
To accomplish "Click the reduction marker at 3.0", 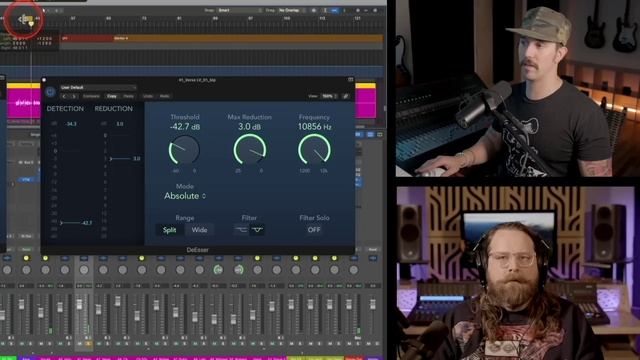I will [125, 158].
